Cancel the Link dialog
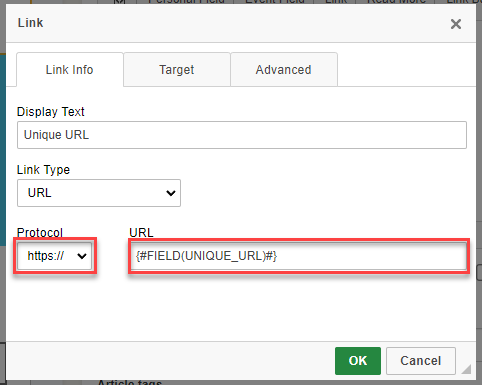This screenshot has height=385, width=482. pos(421,361)
